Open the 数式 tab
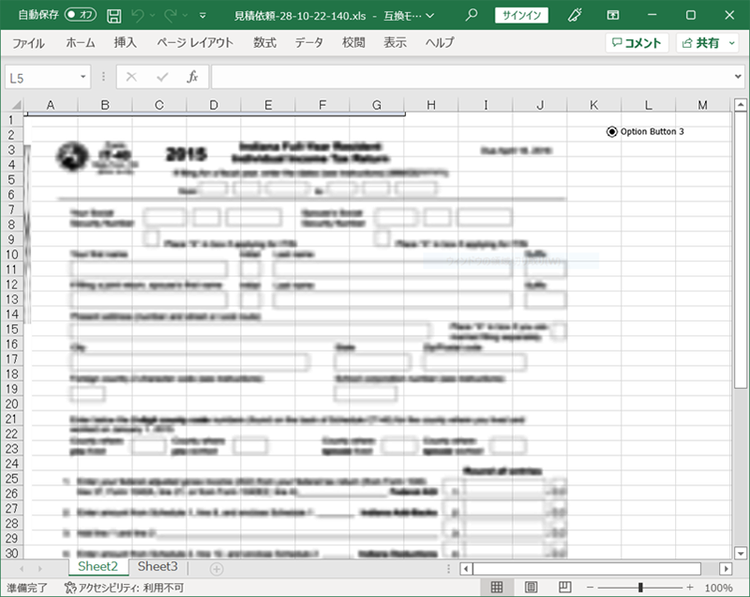This screenshot has height=597, width=750. 265,43
